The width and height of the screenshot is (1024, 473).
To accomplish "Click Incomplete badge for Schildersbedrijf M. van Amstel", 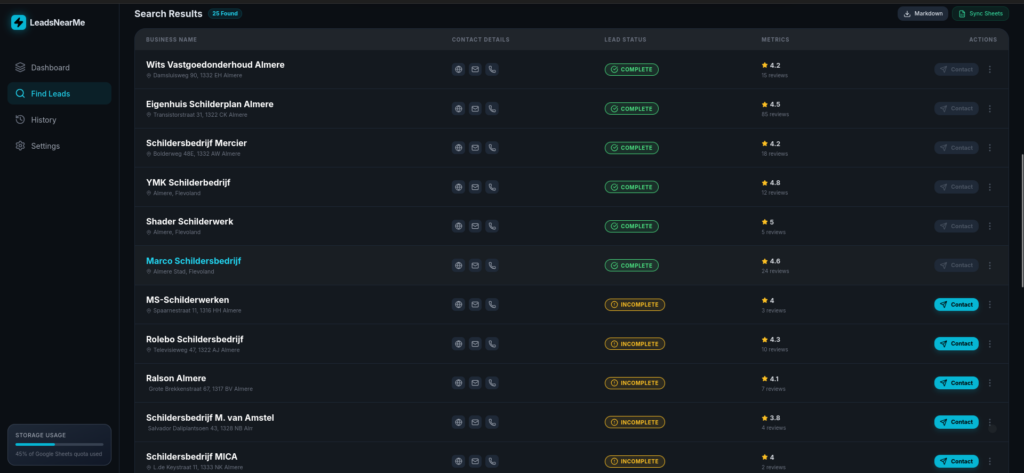I will 635,422.
